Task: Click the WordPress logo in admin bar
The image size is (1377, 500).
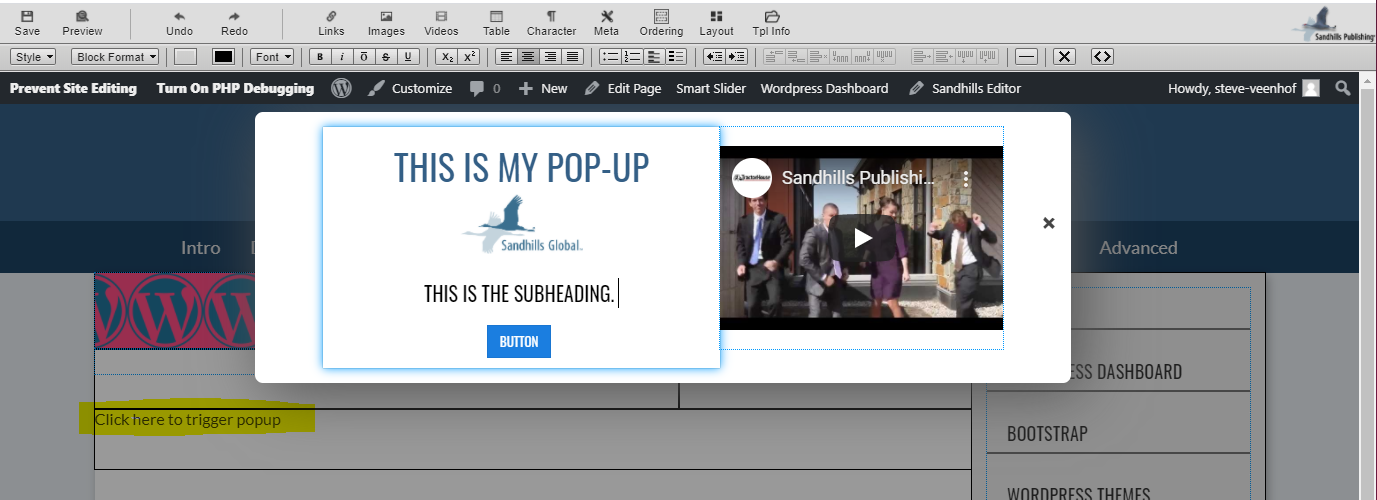Action: 341,88
